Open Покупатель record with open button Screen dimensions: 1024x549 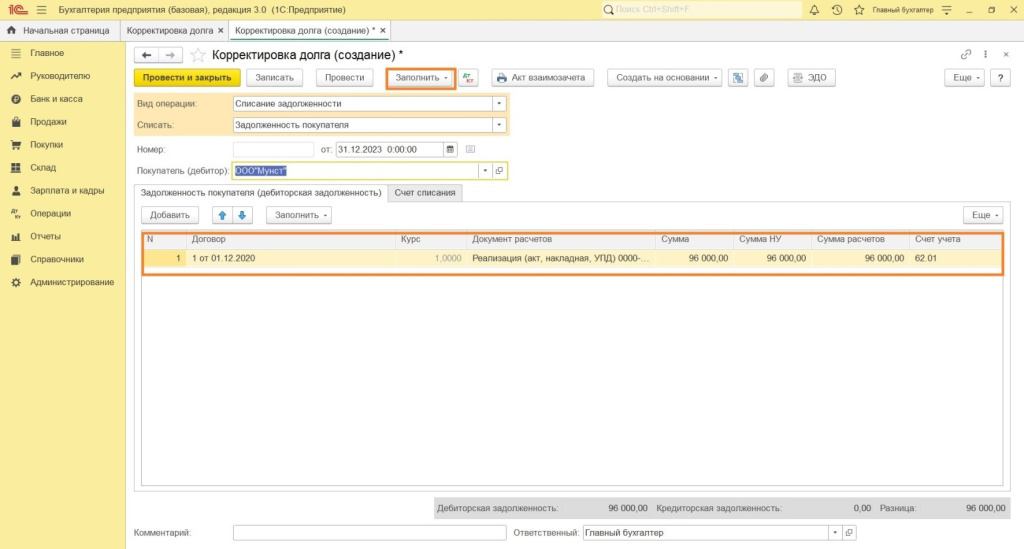point(499,171)
